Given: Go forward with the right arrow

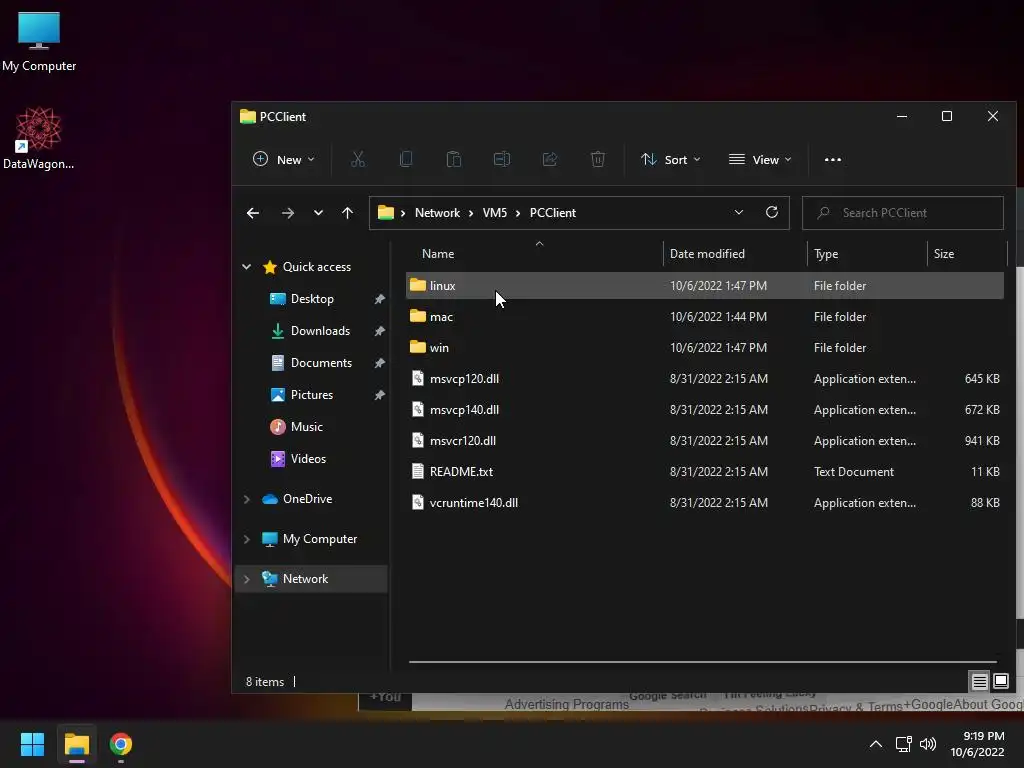Looking at the screenshot, I should click(287, 213).
